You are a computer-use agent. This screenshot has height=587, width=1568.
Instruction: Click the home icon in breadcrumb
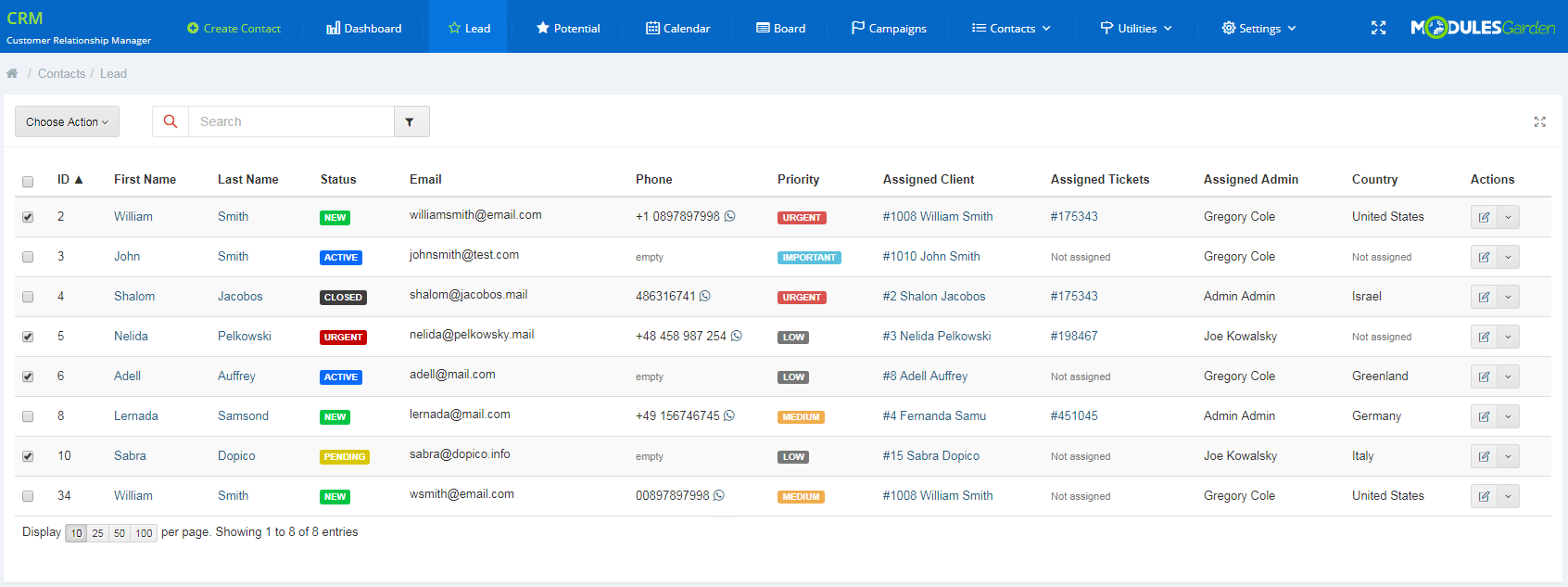click(x=12, y=73)
